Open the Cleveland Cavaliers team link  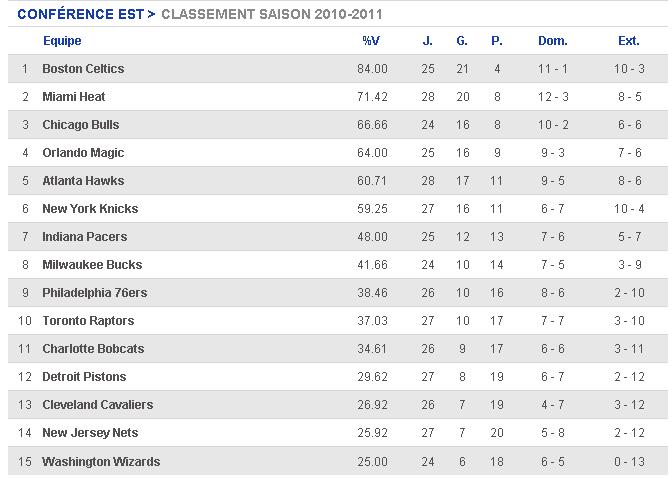coord(97,405)
